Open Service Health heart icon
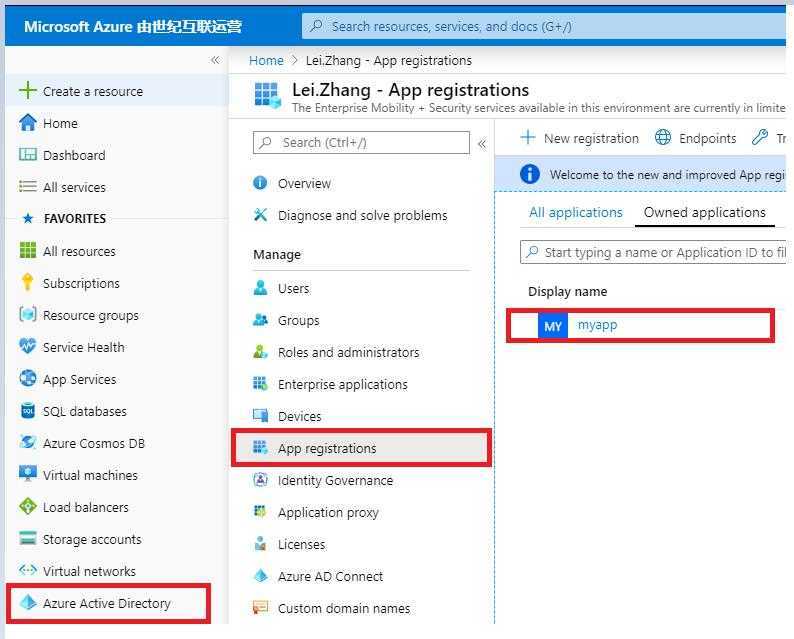The width and height of the screenshot is (794, 639). pos(27,346)
